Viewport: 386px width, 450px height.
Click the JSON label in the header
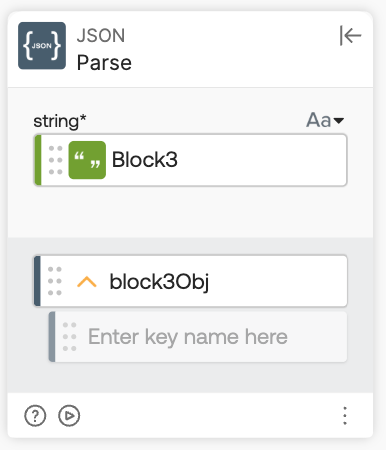tap(101, 36)
